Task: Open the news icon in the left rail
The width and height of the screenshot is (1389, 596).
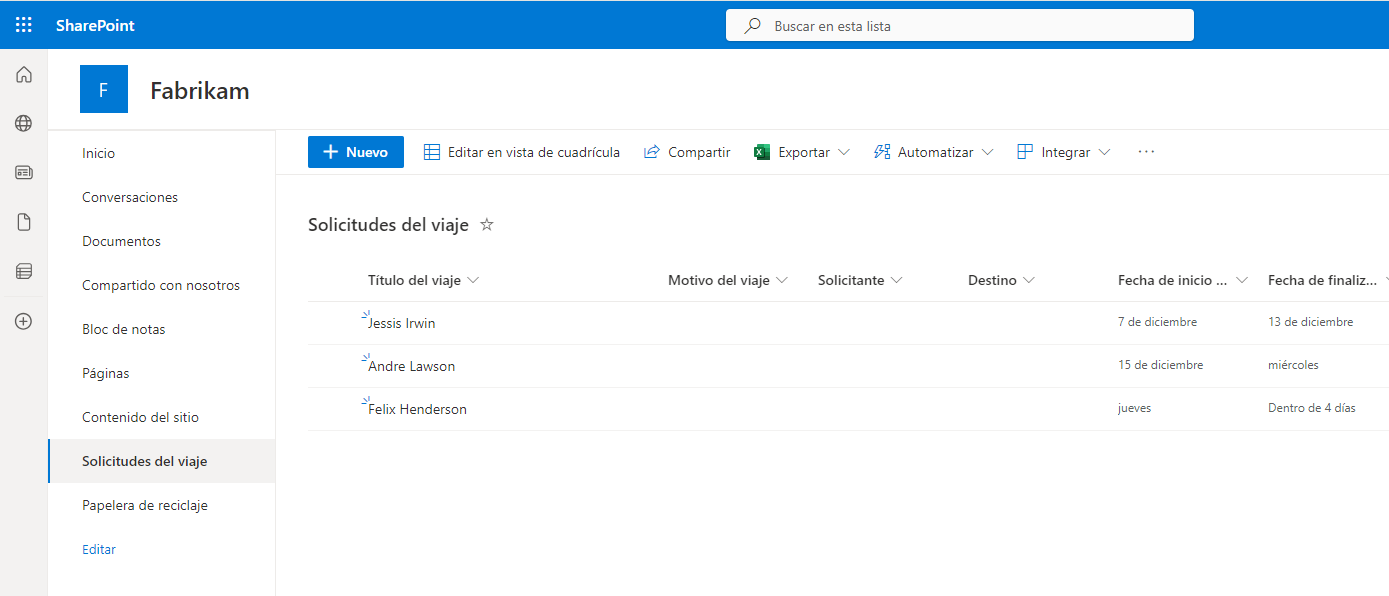Action: pos(23,172)
